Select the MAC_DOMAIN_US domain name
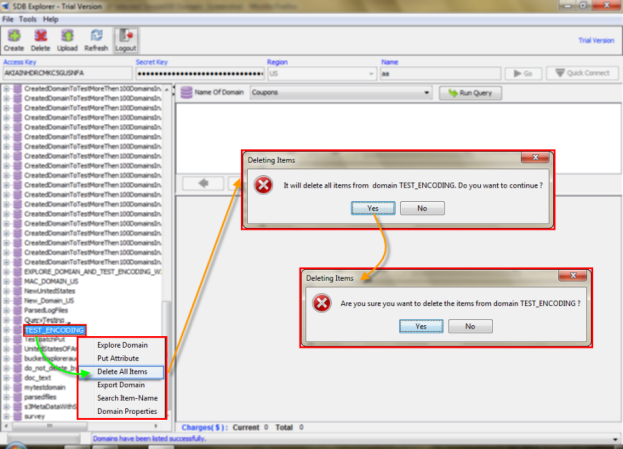 51,281
